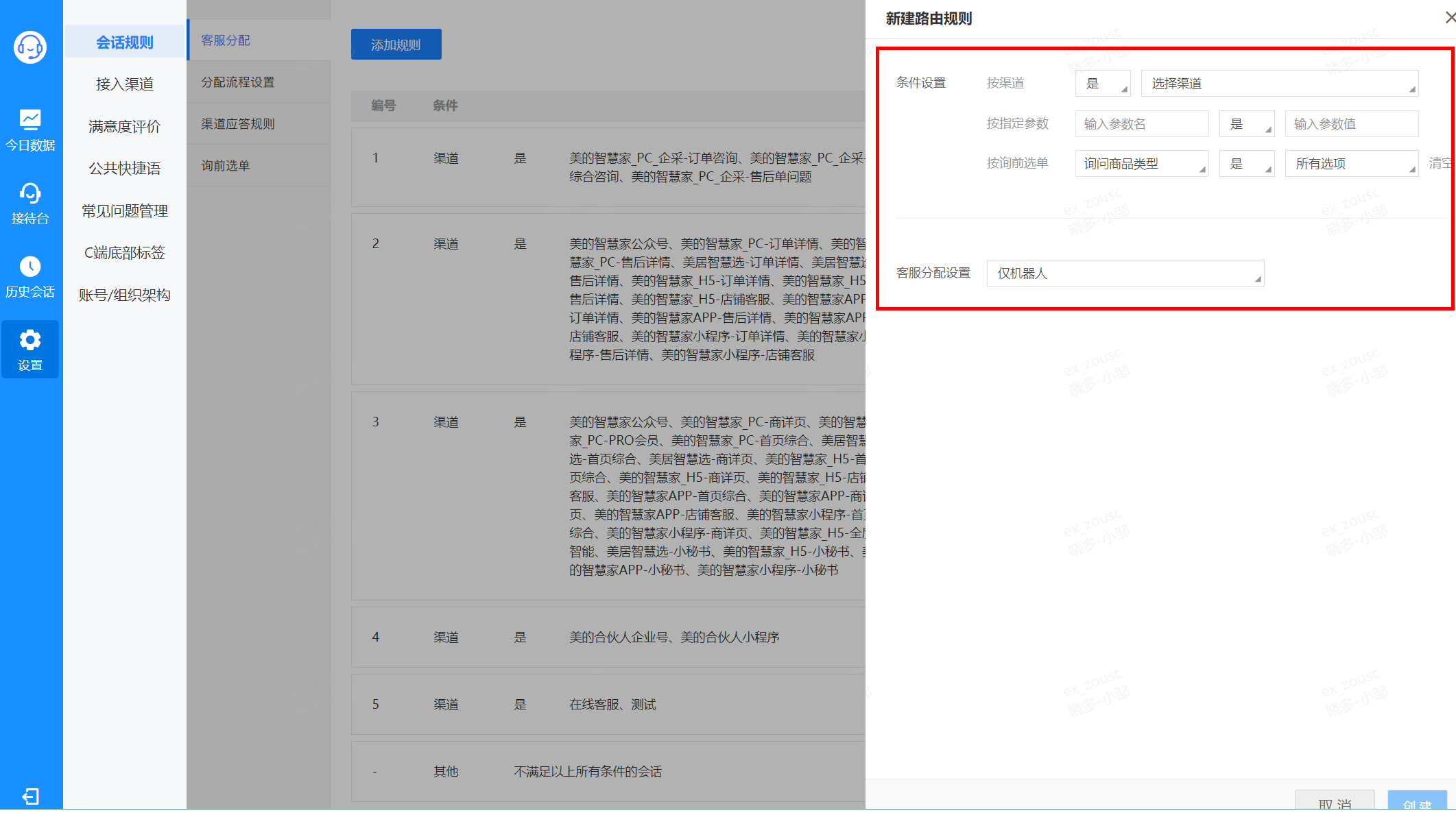The width and height of the screenshot is (1456, 815).
Task: Select rule row 5 在线客服、测试
Action: coord(608,705)
